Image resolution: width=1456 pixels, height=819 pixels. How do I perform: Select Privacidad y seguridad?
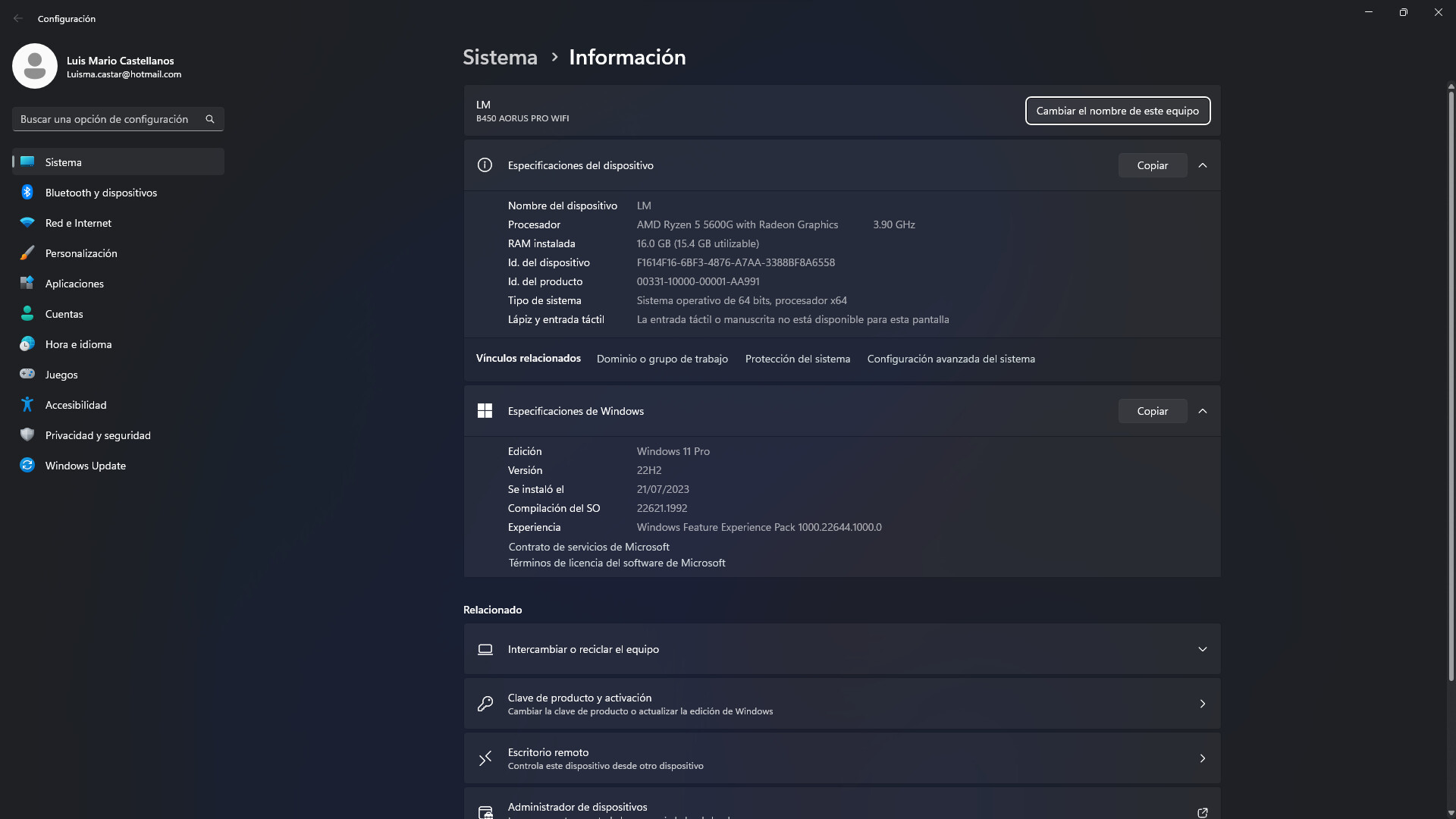[x=118, y=435]
